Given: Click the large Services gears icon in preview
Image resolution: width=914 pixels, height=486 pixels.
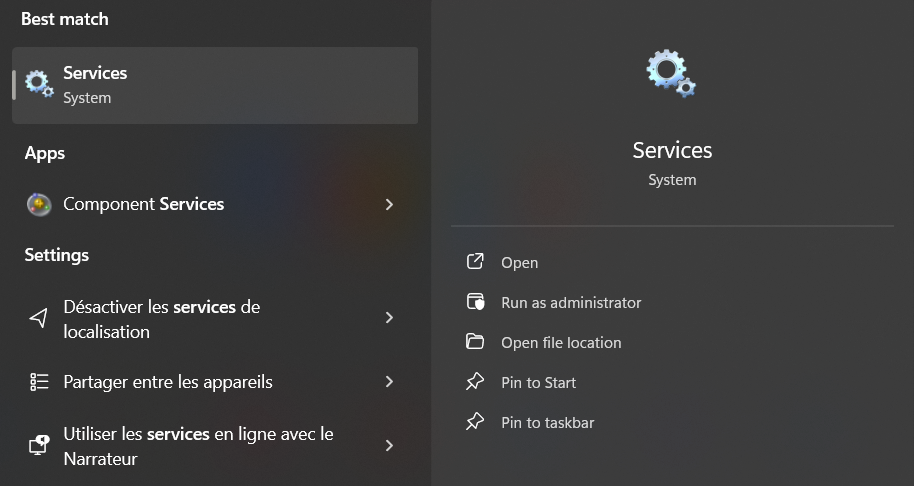Looking at the screenshot, I should pos(671,74).
